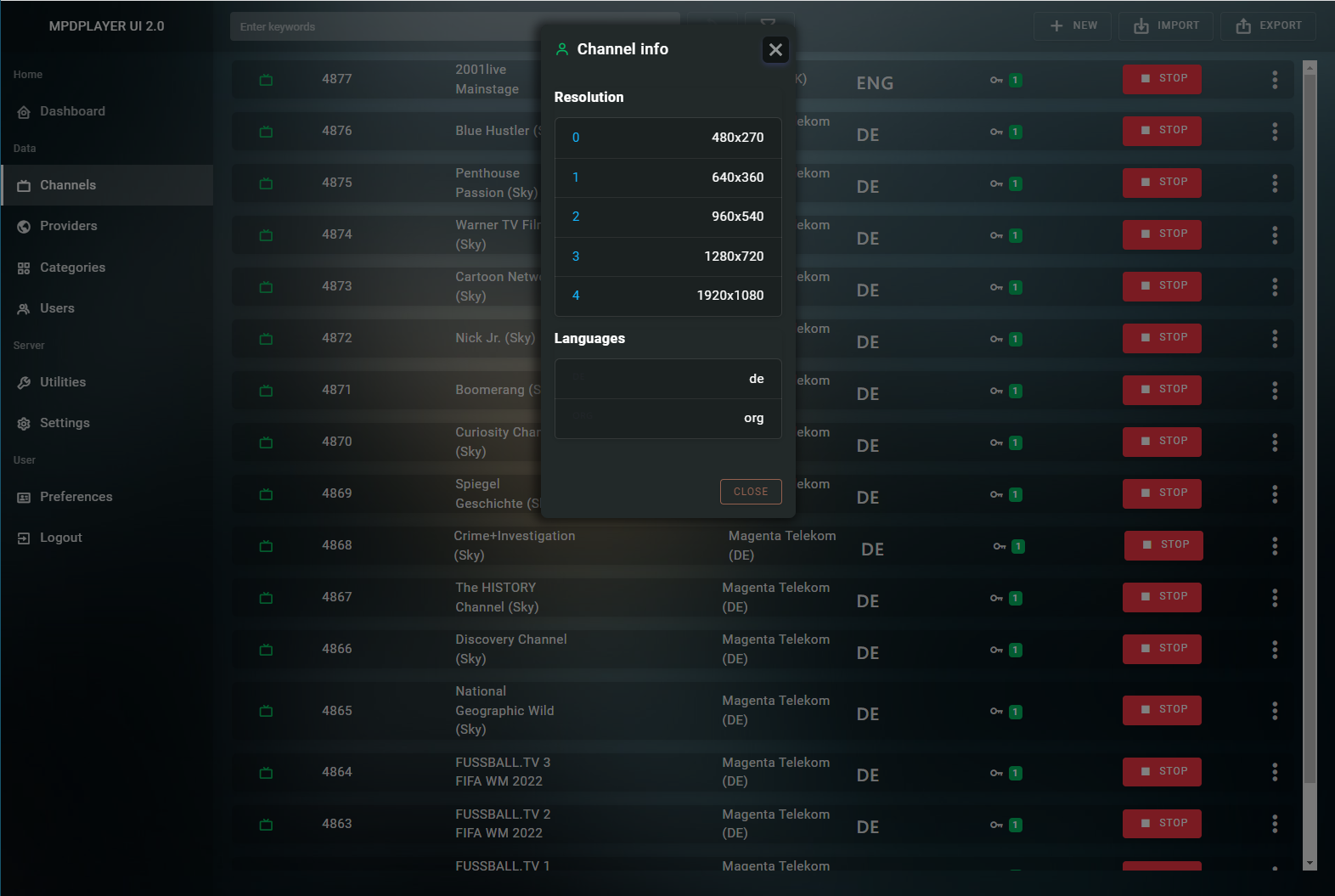Open the three-dot menu for channel 4877
The width and height of the screenshot is (1335, 896).
(x=1274, y=80)
